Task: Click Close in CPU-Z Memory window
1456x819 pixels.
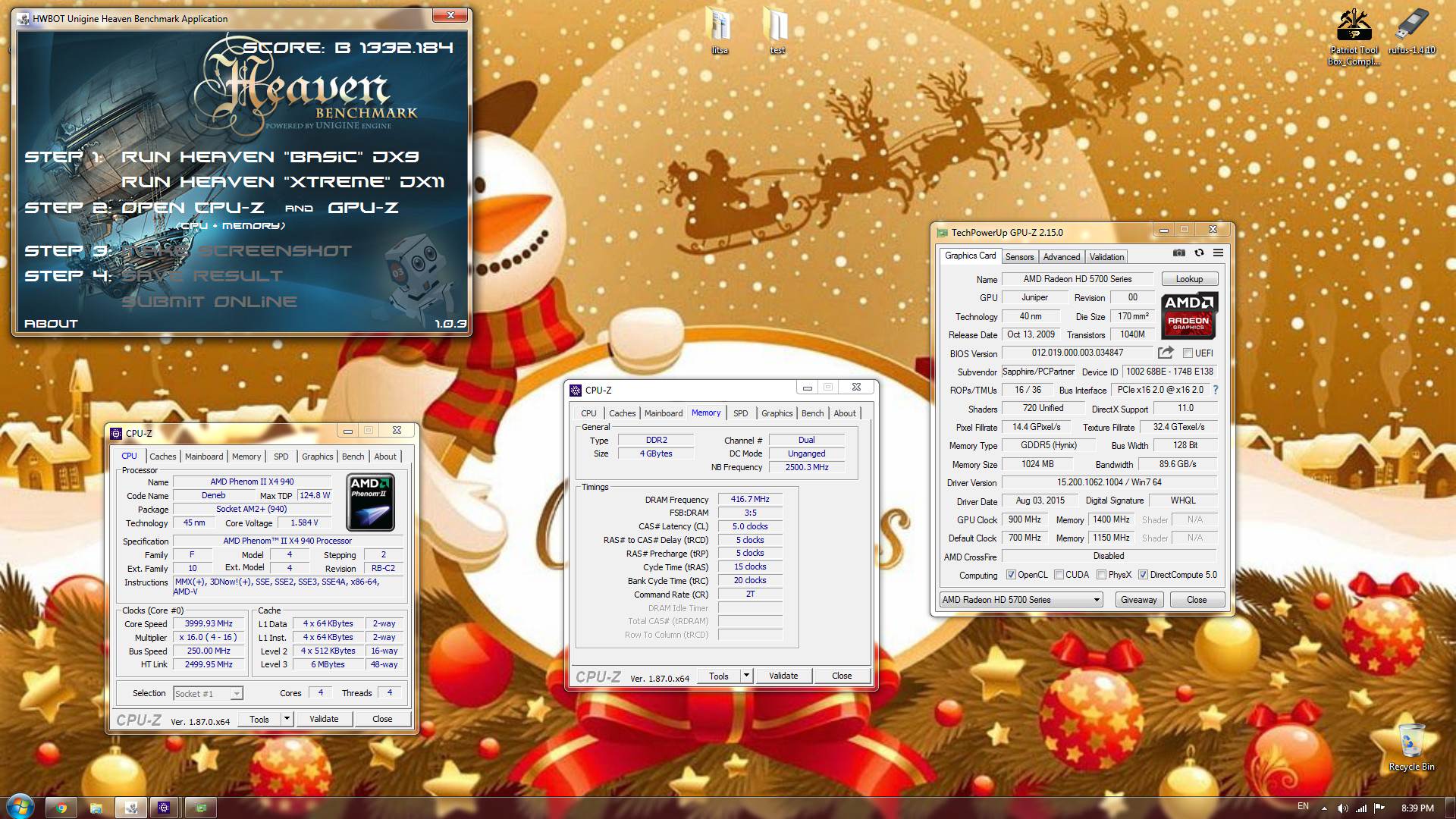Action: [842, 676]
